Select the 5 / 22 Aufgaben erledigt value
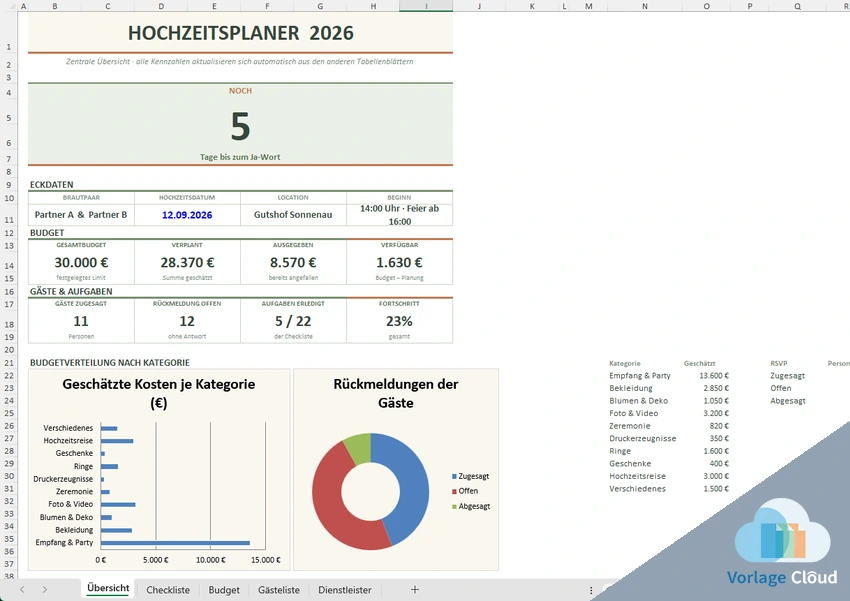850x601 pixels. [x=293, y=321]
